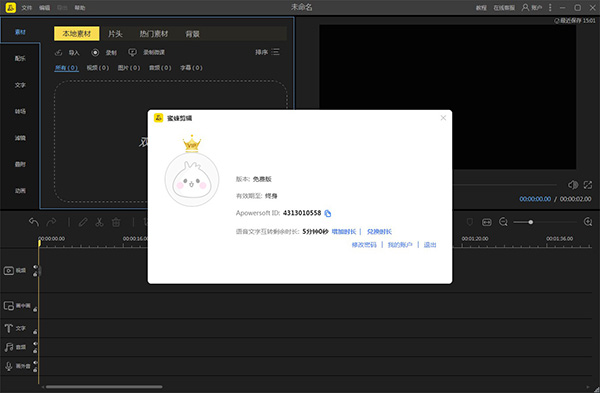Toggle the voiceover track lock
The height and width of the screenshot is (393, 600).
[35, 369]
